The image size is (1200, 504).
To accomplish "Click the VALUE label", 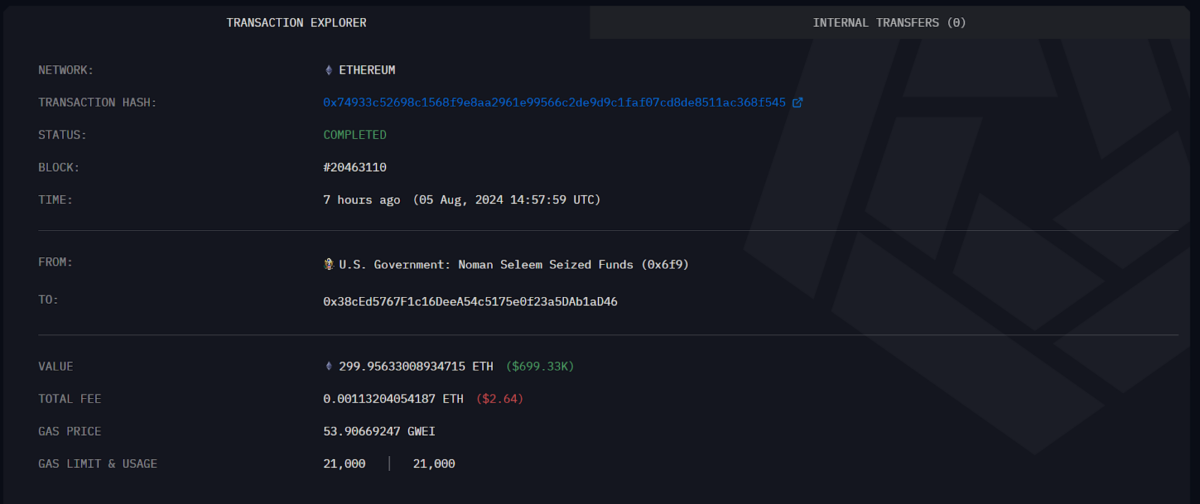I will [56, 367].
